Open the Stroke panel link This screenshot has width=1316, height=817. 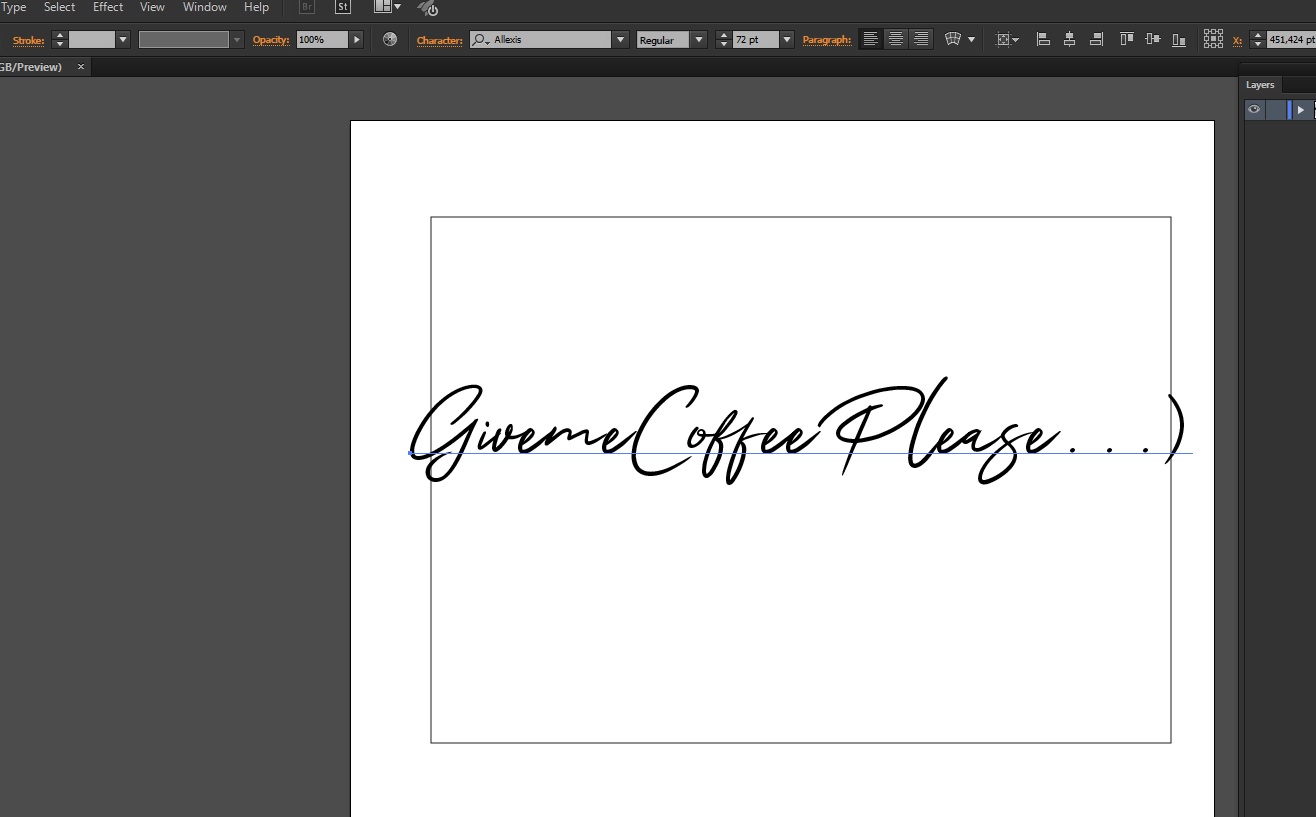coord(28,40)
